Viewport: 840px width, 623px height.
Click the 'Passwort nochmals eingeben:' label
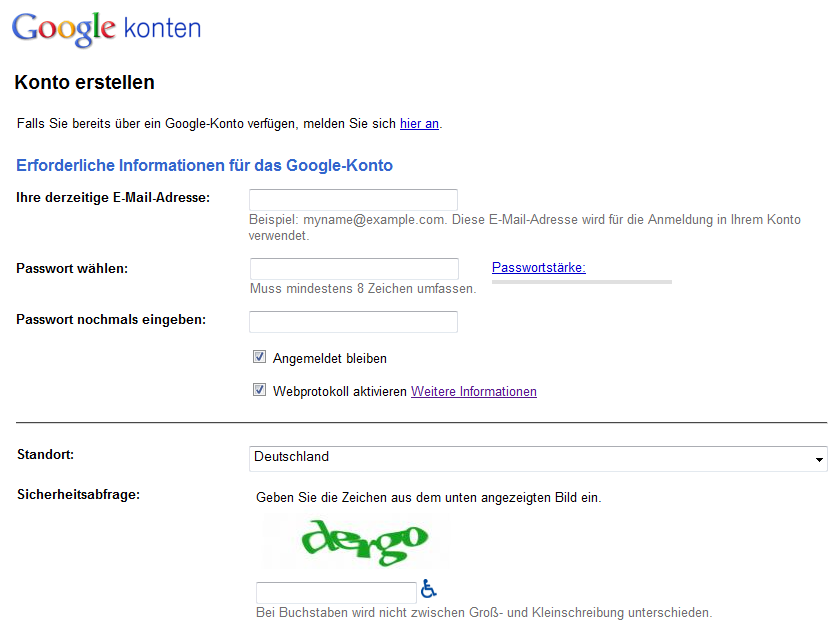coord(111,320)
